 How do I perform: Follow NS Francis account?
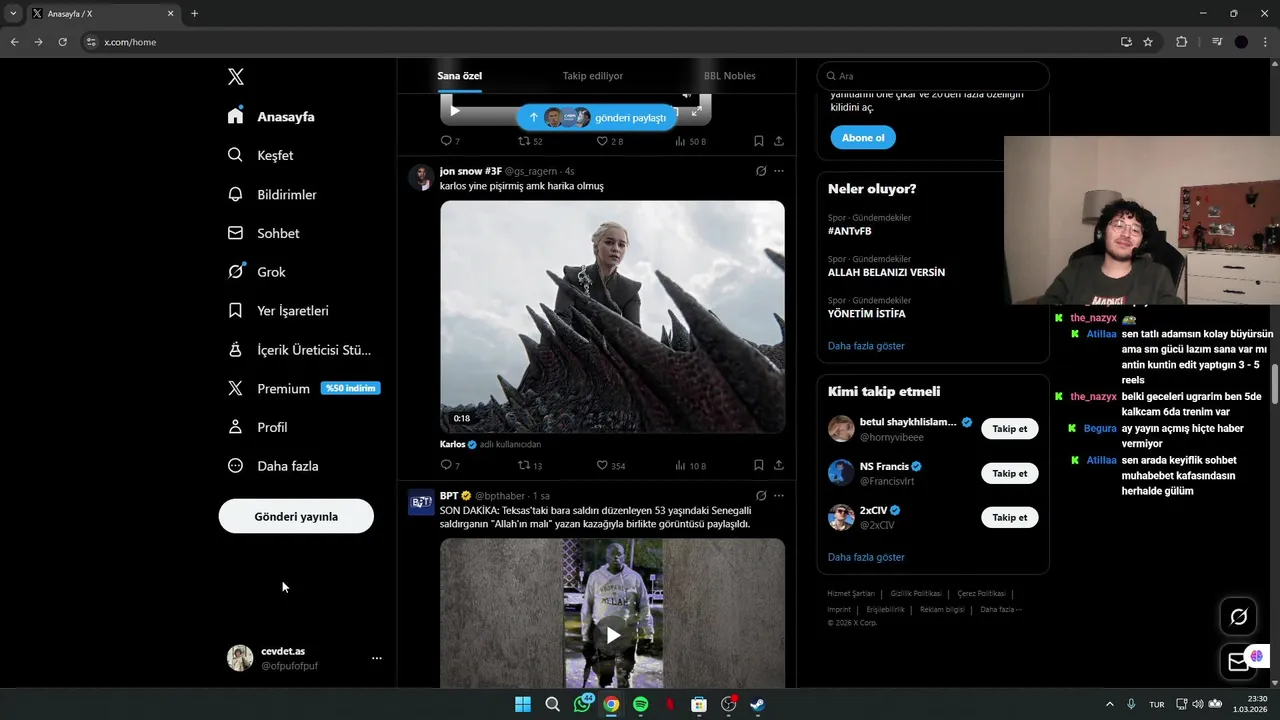(x=1010, y=473)
